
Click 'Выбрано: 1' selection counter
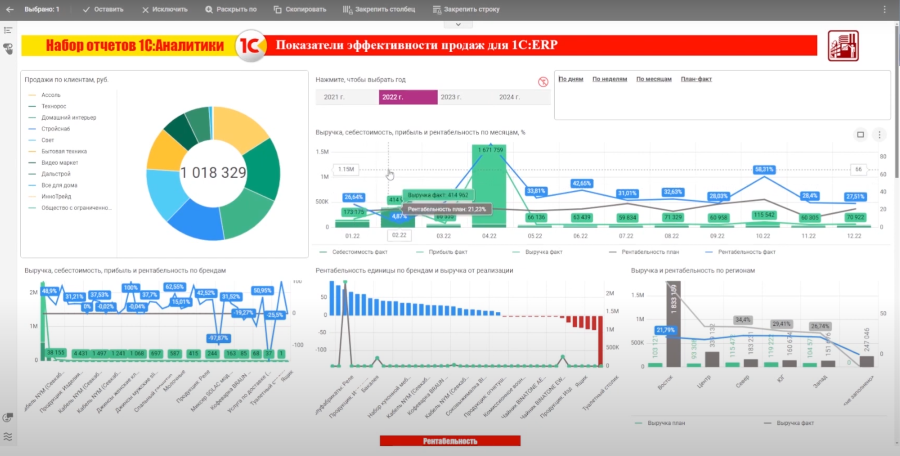click(42, 9)
